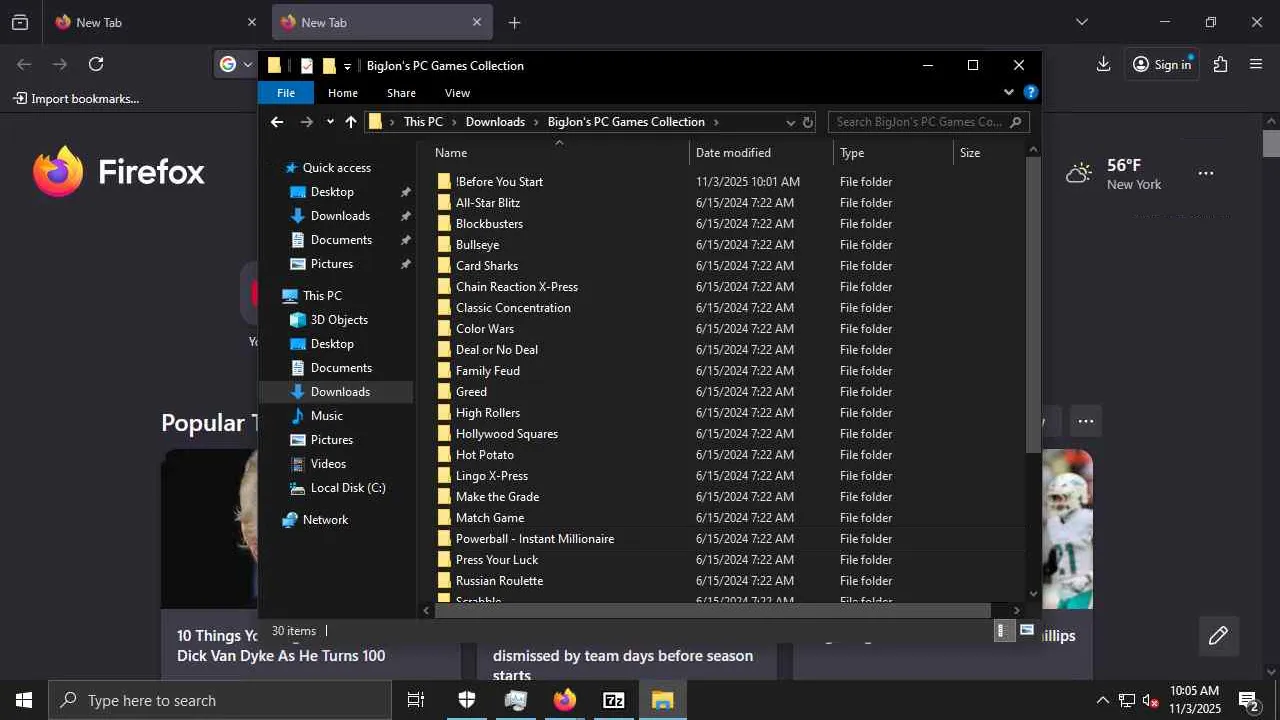Open the address bar history dropdown
The image size is (1280, 720).
tap(790, 122)
